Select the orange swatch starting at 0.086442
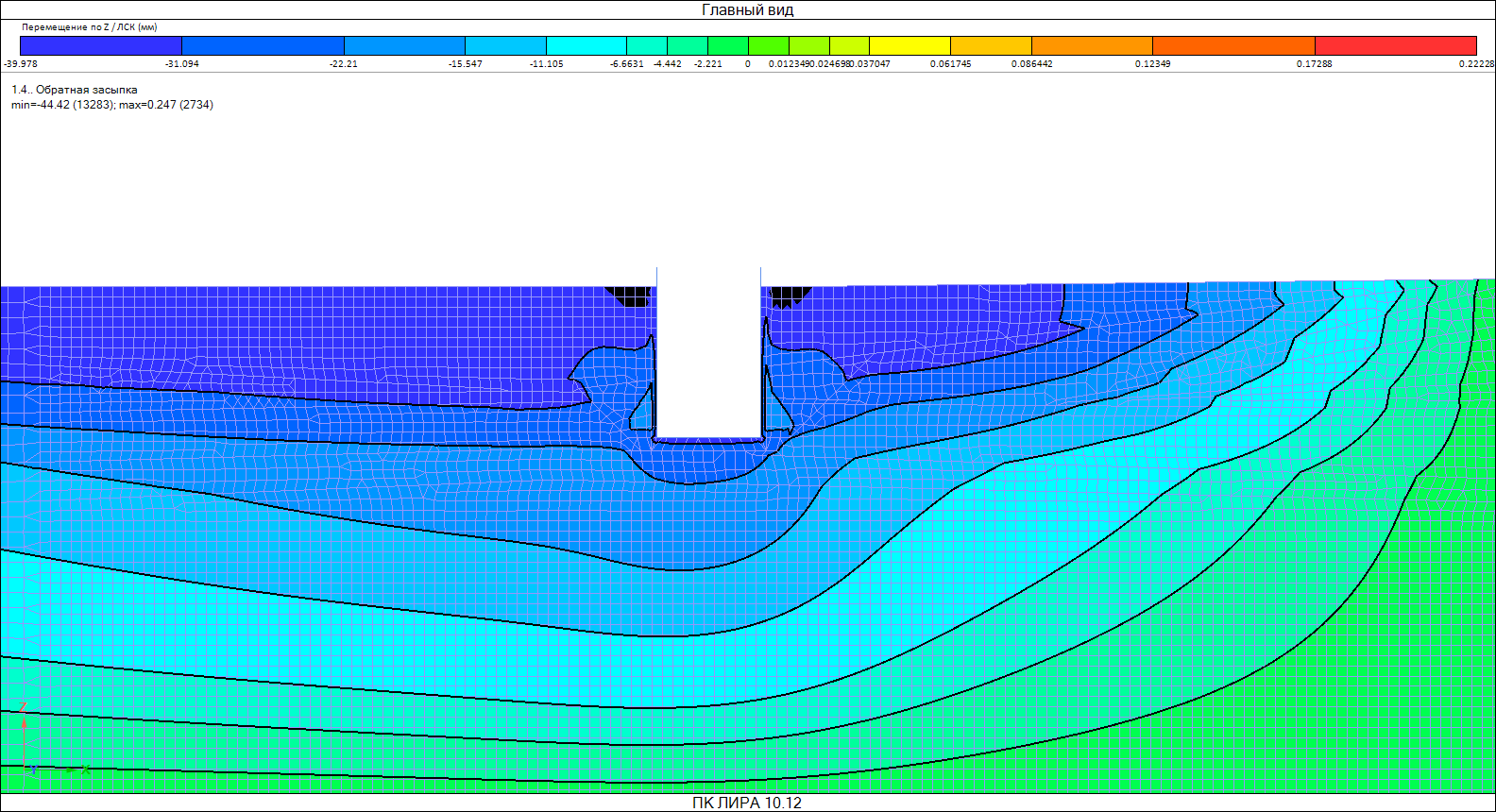 pos(1092,45)
